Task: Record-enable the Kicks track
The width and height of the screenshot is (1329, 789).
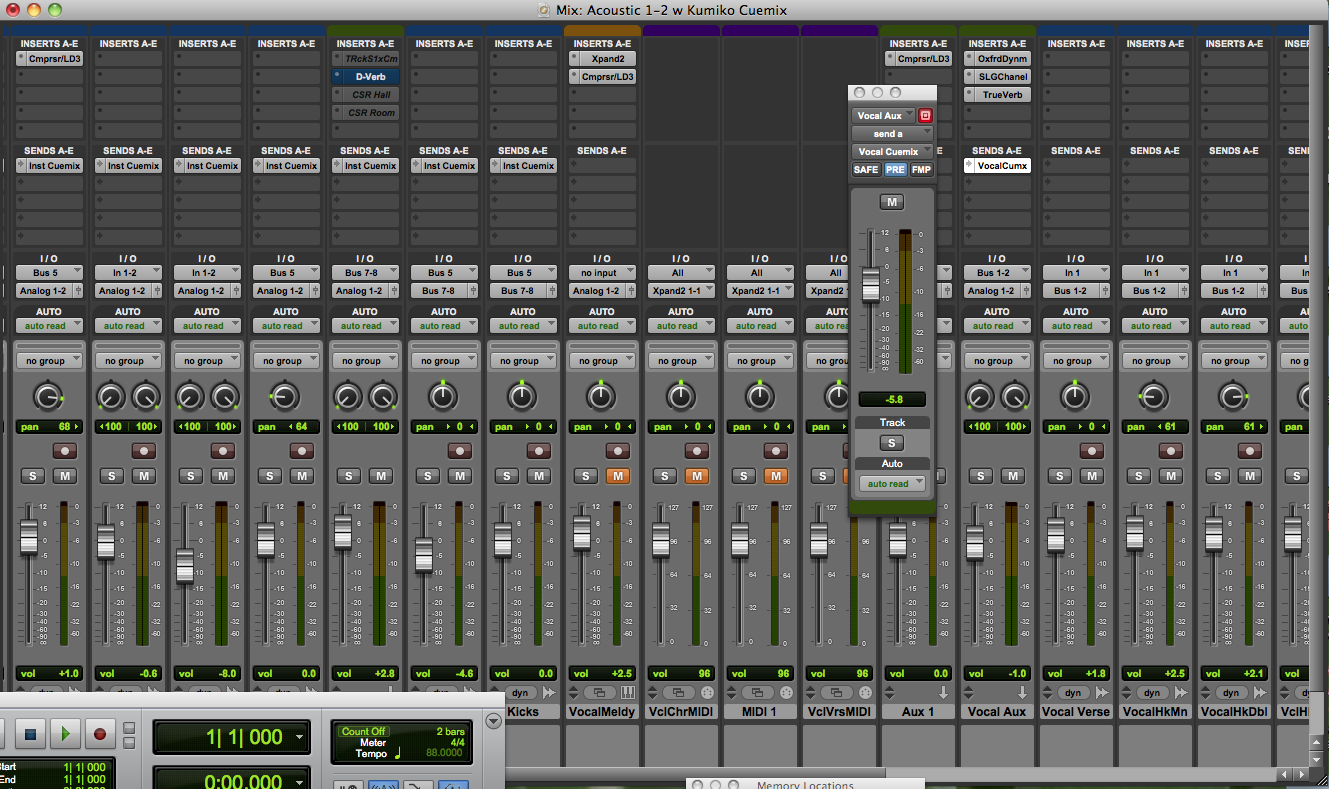Action: coord(539,452)
